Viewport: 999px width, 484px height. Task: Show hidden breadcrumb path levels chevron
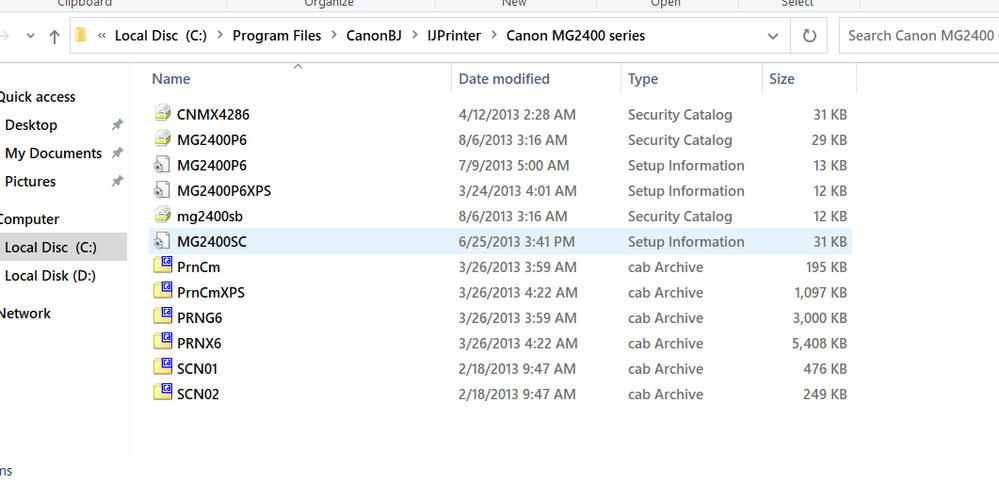coord(102,36)
